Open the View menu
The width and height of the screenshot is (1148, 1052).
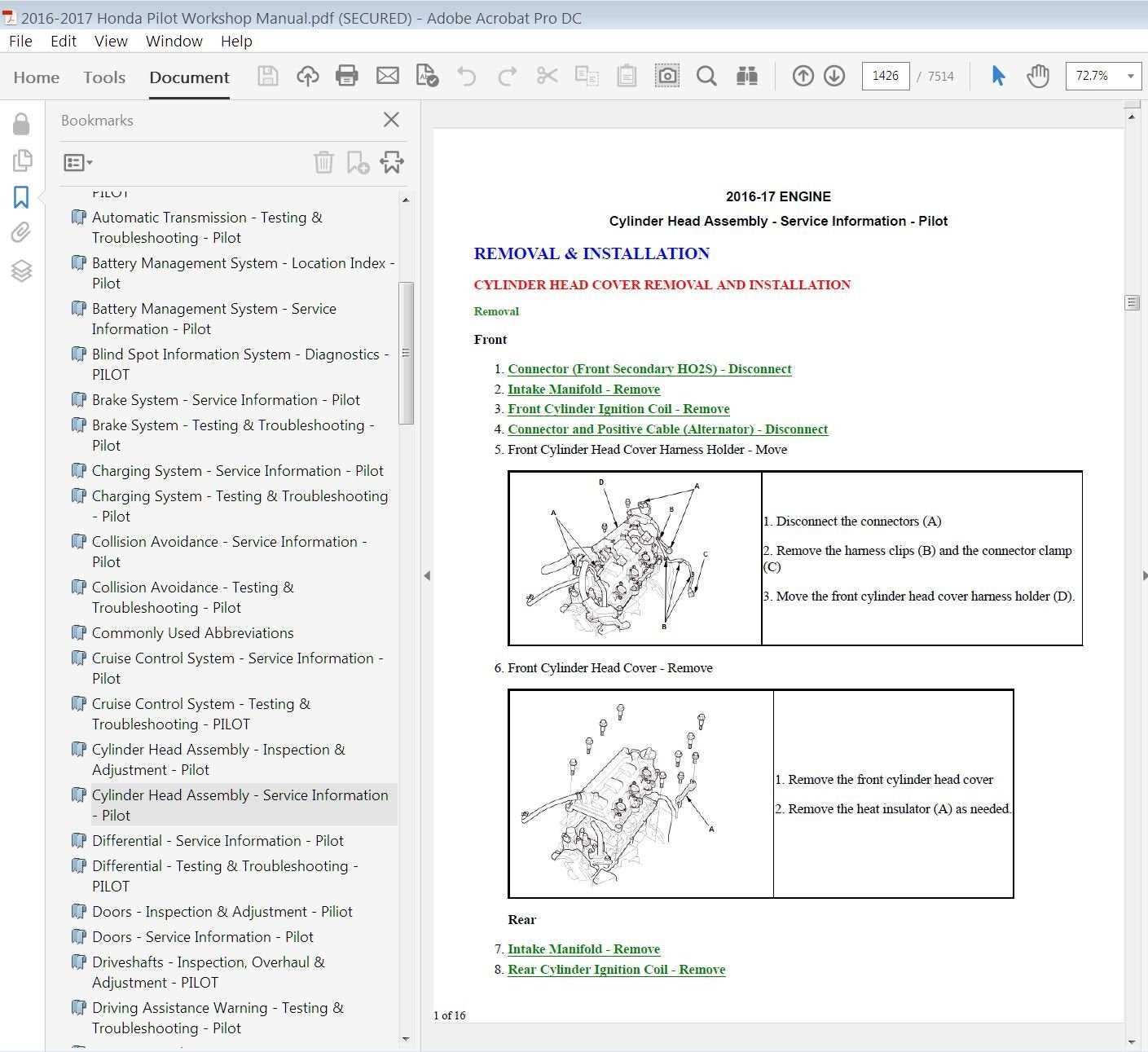click(x=111, y=41)
